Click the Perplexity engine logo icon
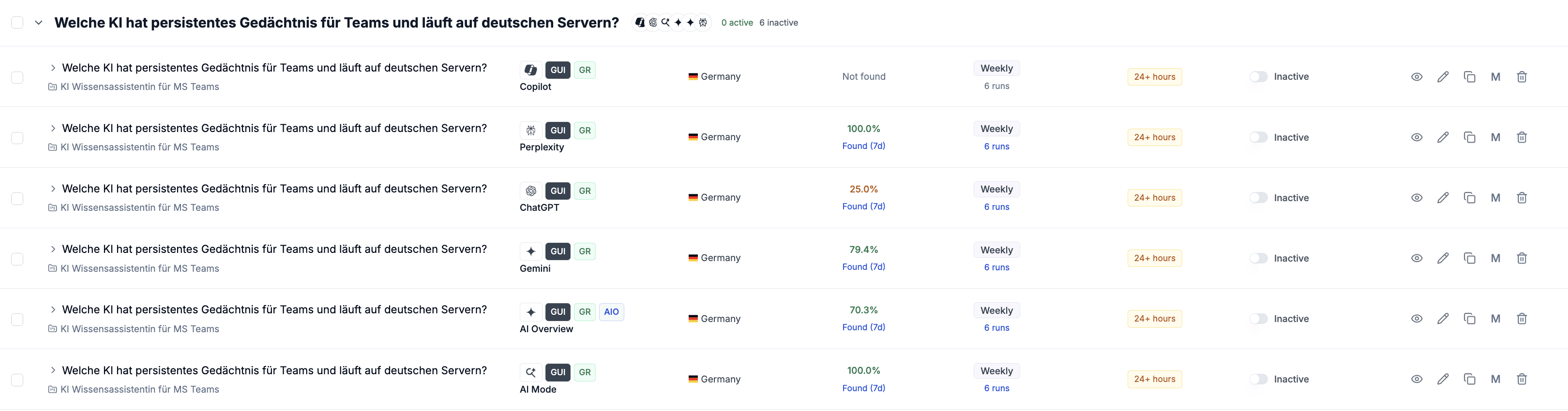Image resolution: width=1568 pixels, height=411 pixels. (531, 130)
